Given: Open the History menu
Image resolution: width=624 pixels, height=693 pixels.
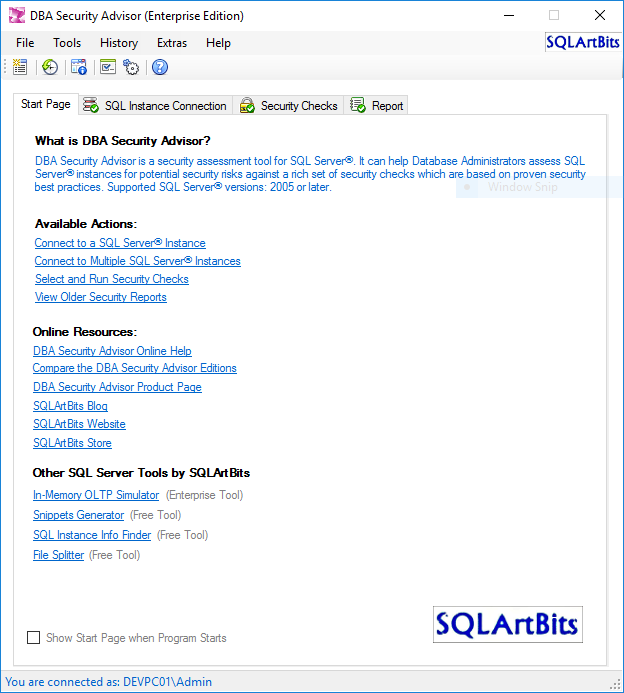Looking at the screenshot, I should pyautogui.click(x=119, y=43).
